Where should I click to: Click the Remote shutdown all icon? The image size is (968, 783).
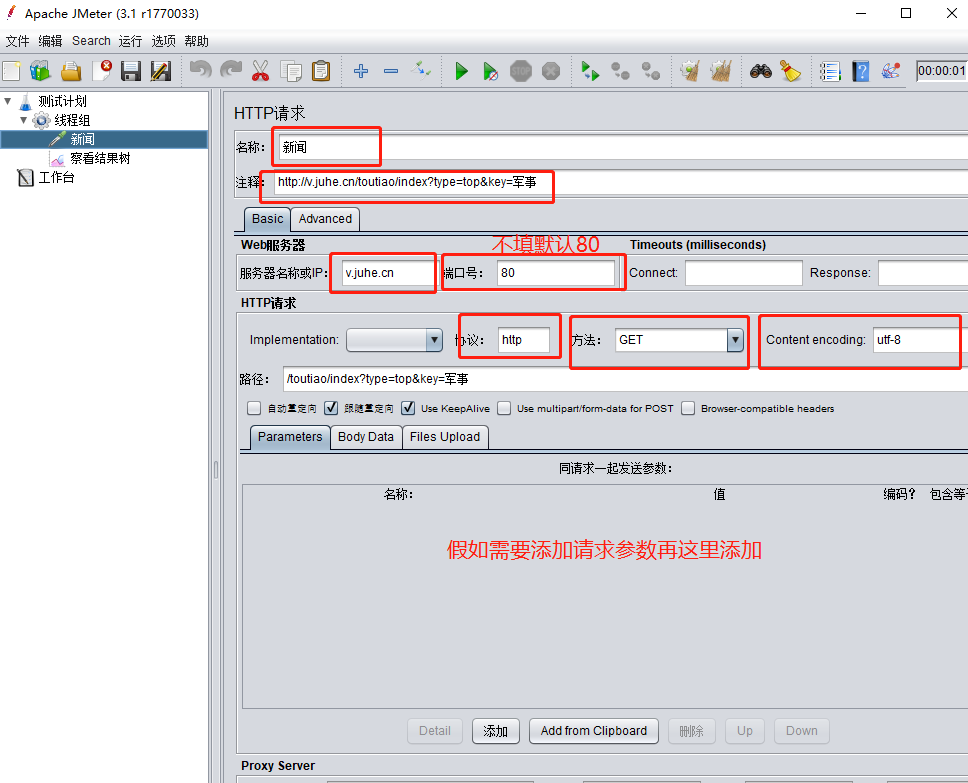coord(651,71)
